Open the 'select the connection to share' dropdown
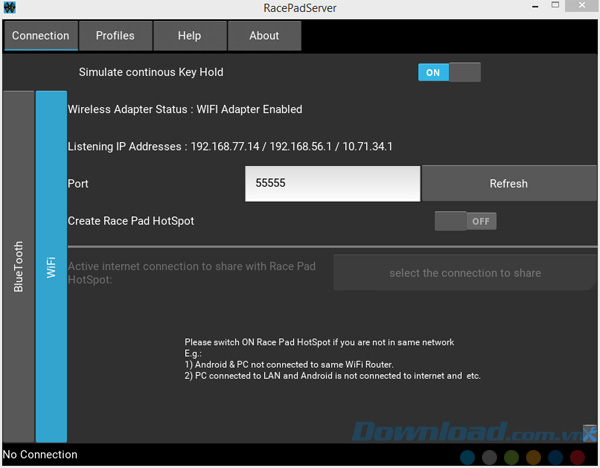This screenshot has height=468, width=600. (465, 273)
